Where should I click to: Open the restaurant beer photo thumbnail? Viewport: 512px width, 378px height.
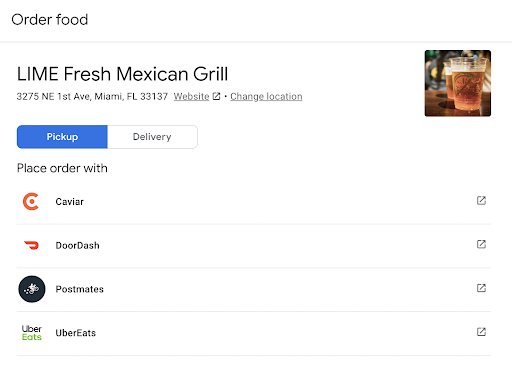(x=458, y=83)
